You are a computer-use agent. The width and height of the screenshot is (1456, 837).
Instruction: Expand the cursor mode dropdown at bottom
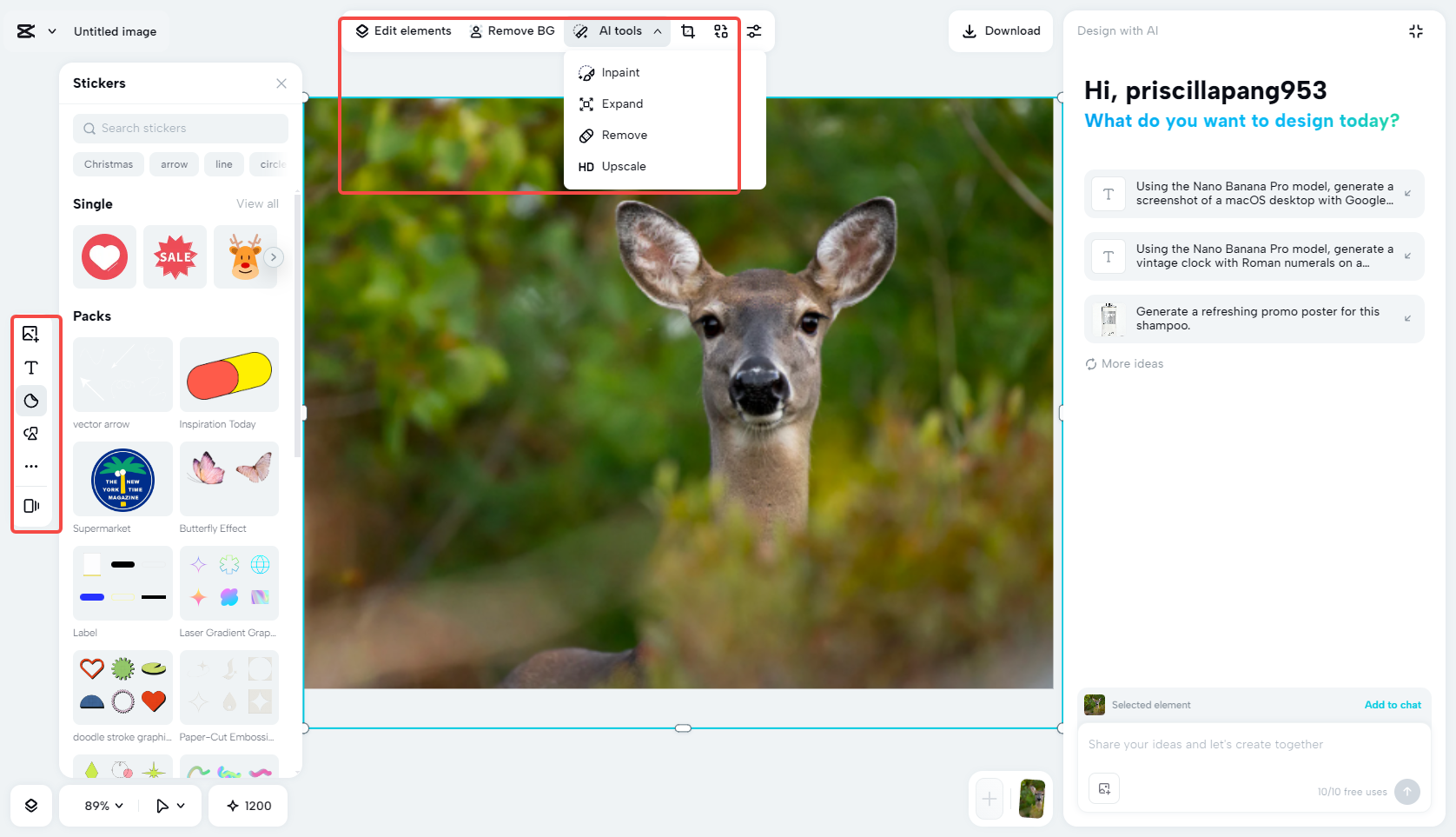170,806
